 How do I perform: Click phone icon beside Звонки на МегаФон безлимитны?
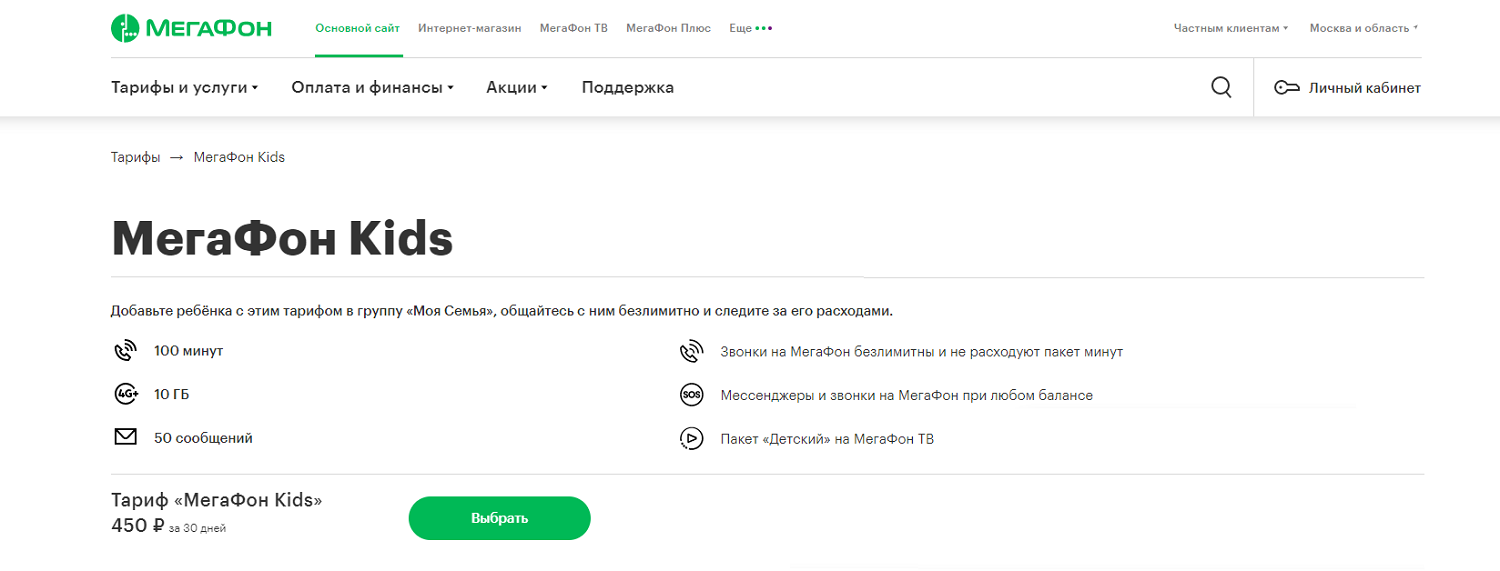pyautogui.click(x=691, y=352)
